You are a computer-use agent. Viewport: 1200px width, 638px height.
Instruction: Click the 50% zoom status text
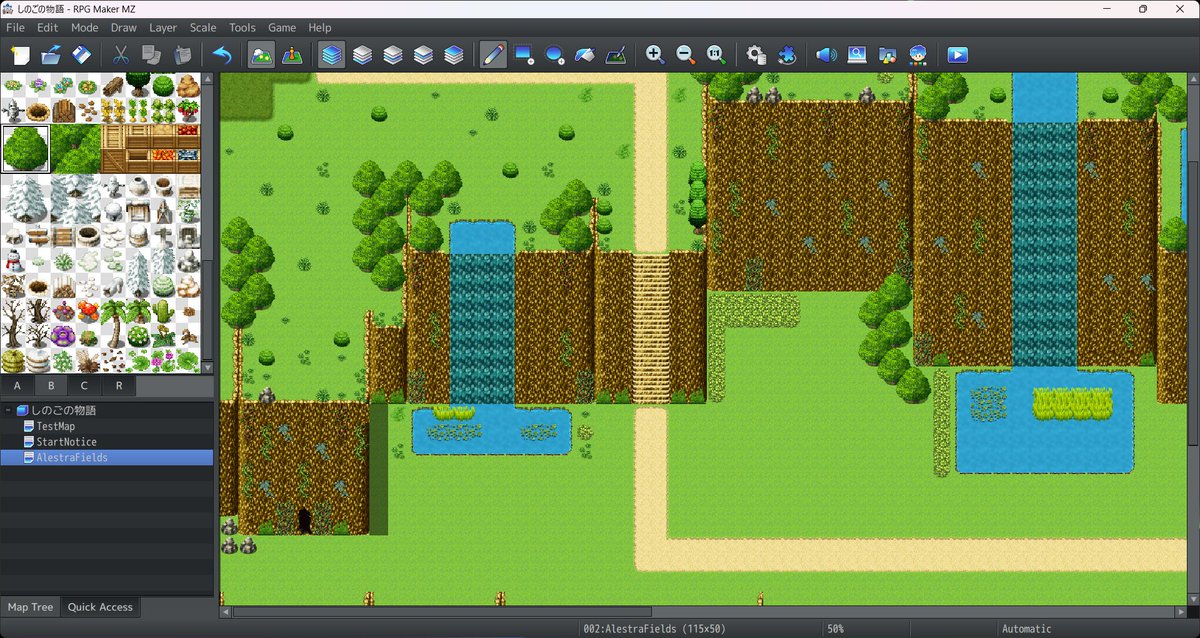(835, 629)
